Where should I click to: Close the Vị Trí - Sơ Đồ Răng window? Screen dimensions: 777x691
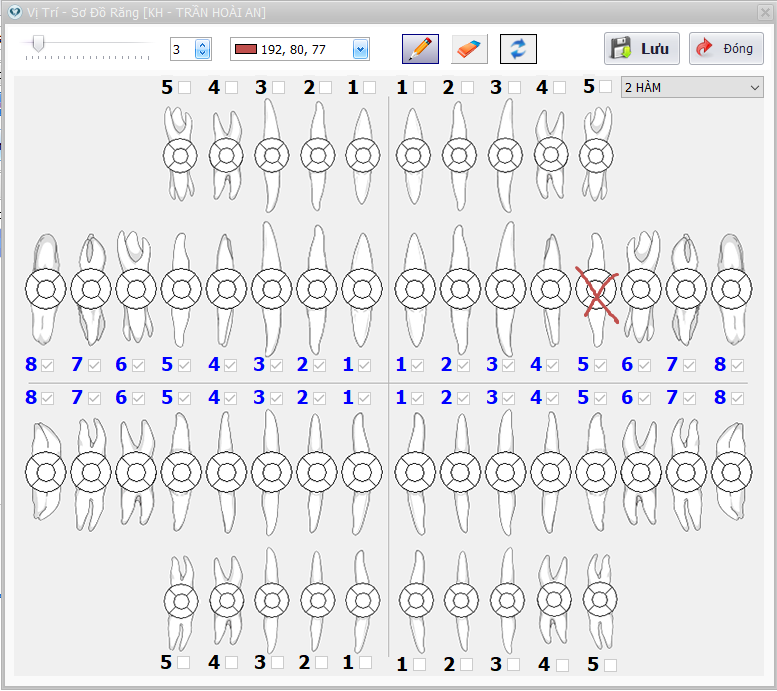click(765, 12)
